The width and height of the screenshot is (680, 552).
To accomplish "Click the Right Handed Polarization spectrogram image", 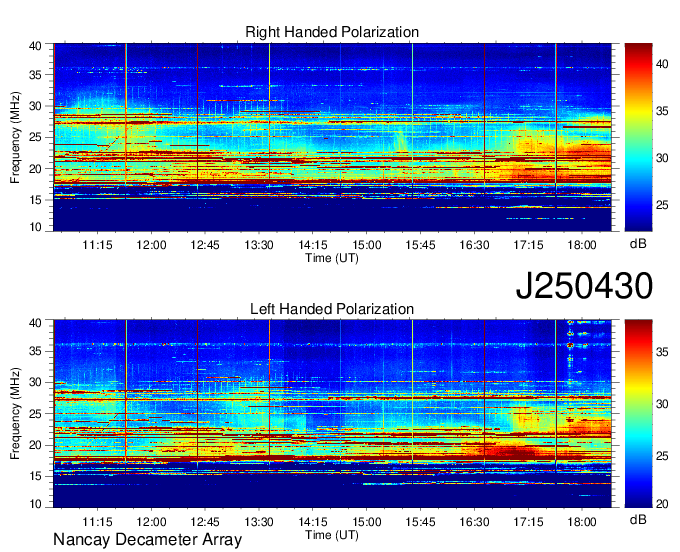I will (332, 137).
